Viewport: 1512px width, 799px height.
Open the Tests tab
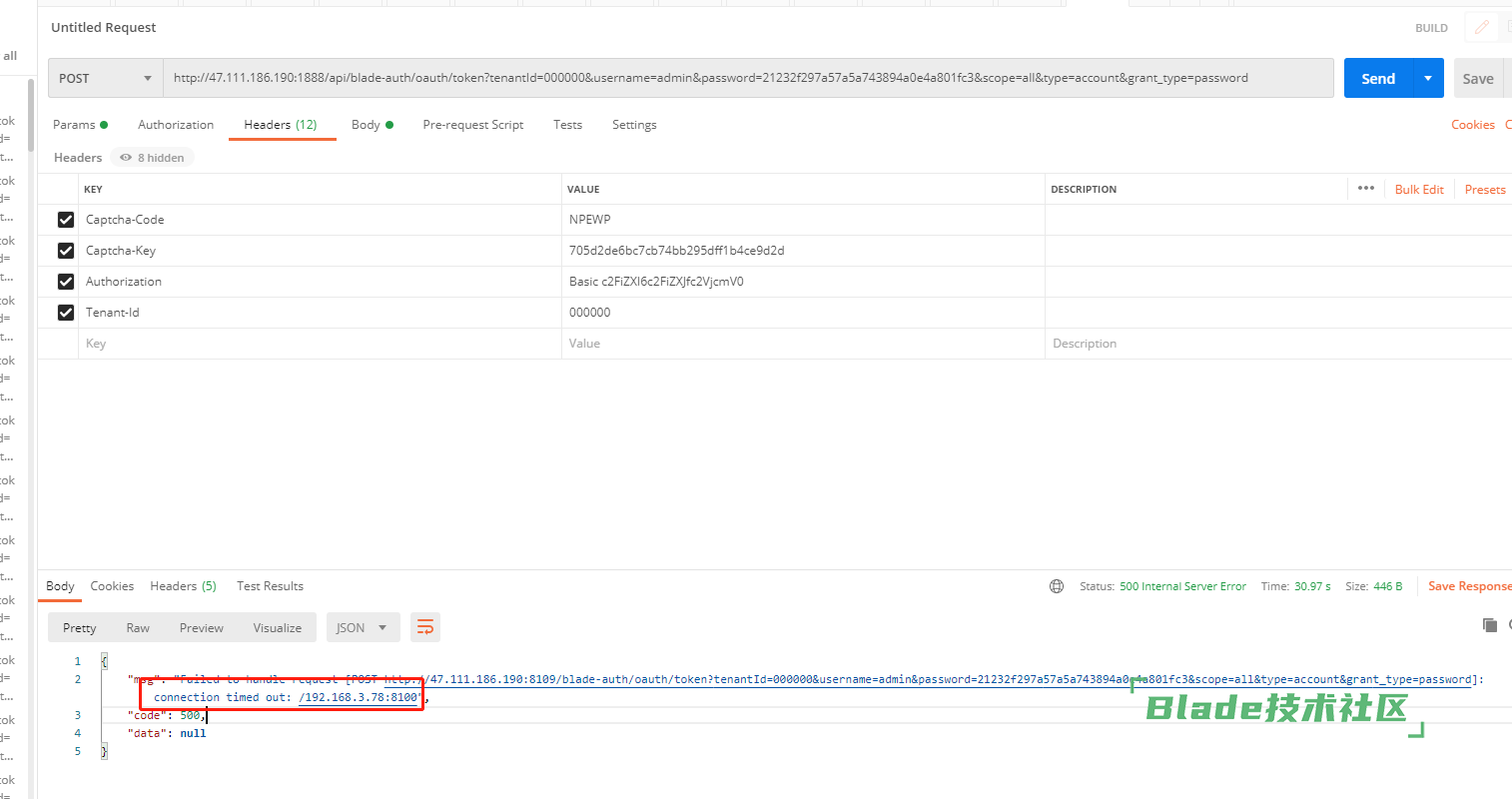(x=568, y=125)
